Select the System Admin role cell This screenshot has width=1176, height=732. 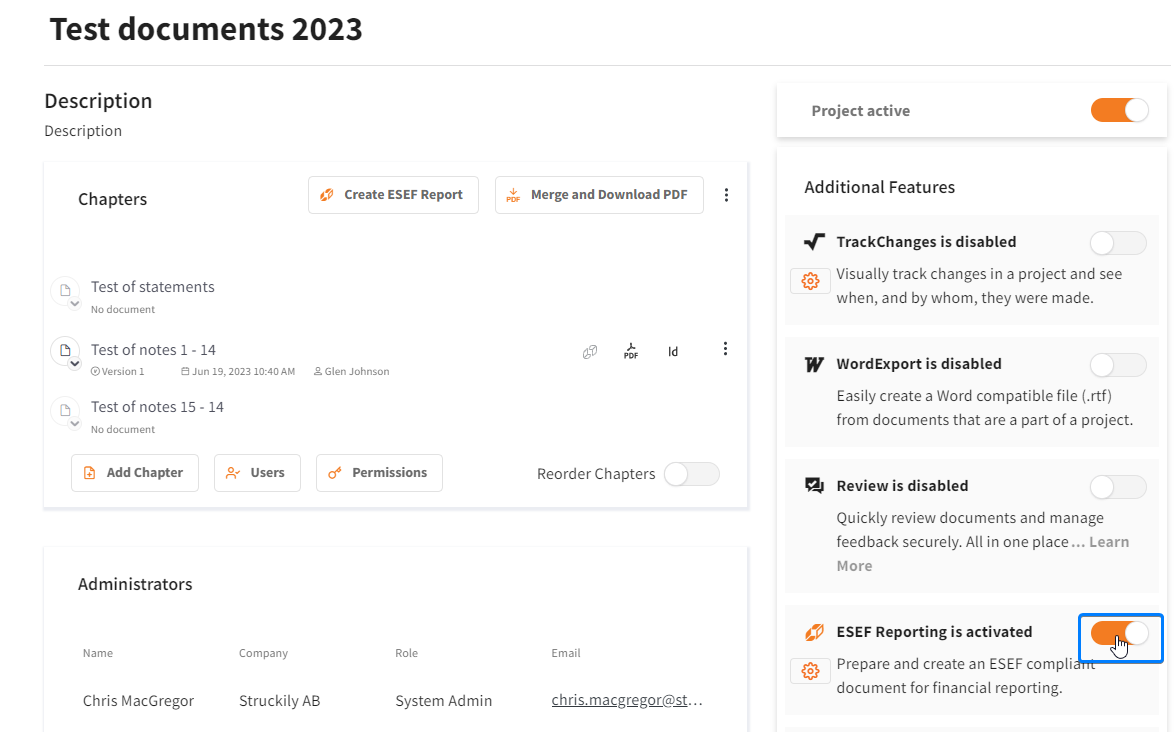pos(443,700)
